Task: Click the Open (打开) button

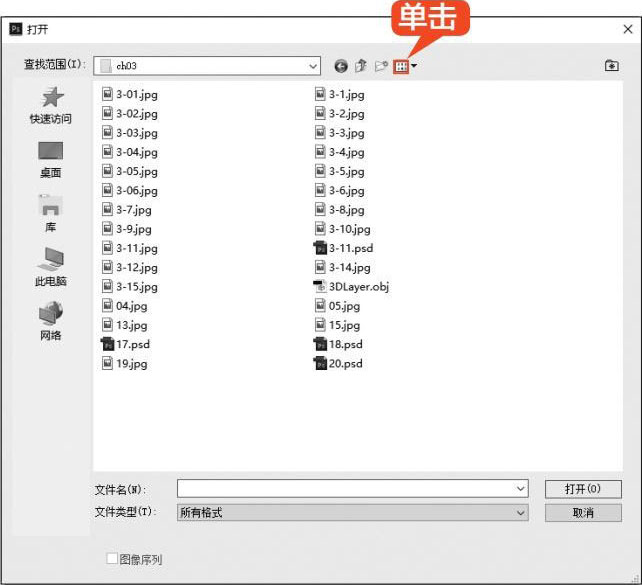Action: 583,489
